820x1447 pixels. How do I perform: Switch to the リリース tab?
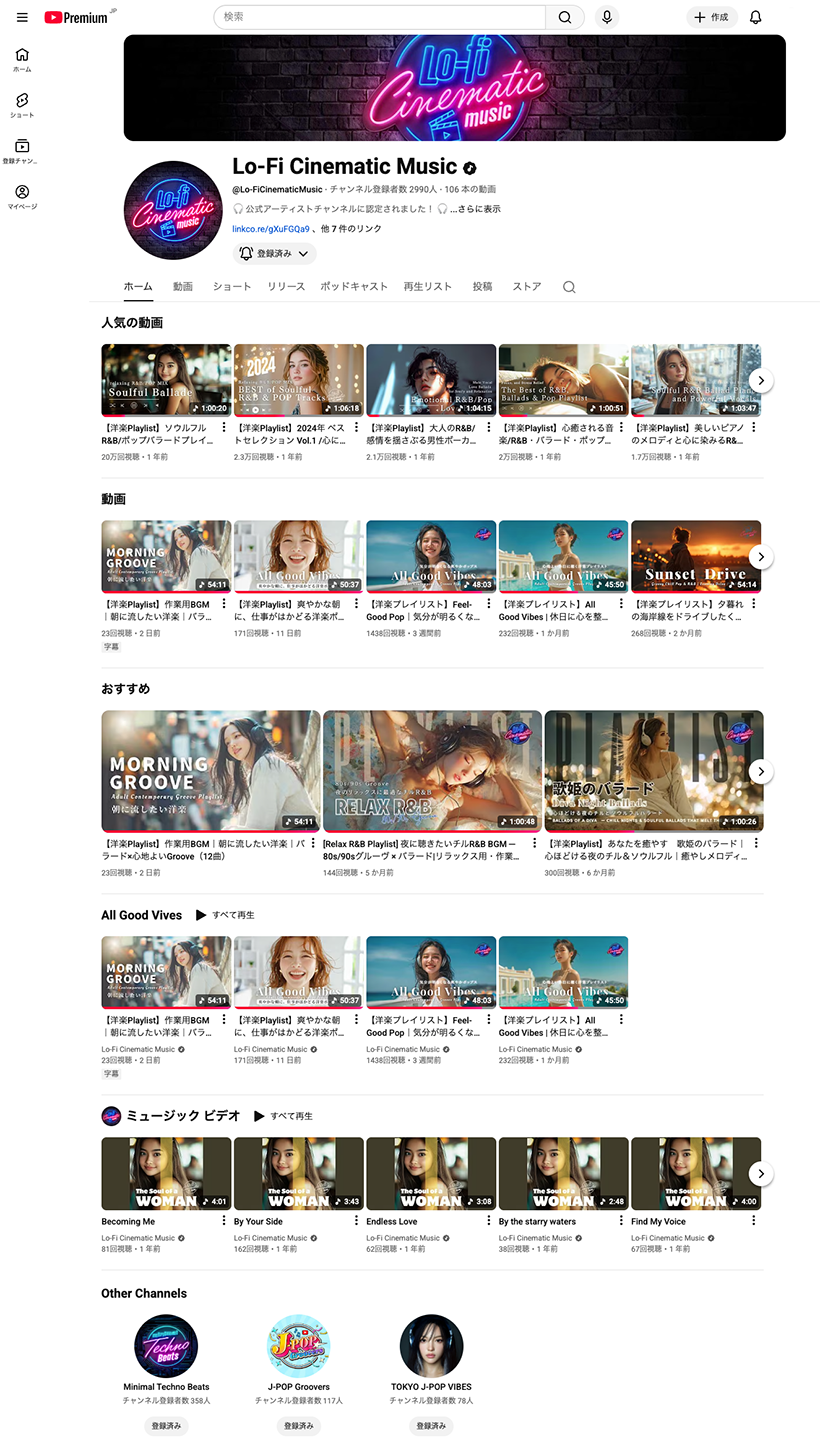pyautogui.click(x=286, y=287)
